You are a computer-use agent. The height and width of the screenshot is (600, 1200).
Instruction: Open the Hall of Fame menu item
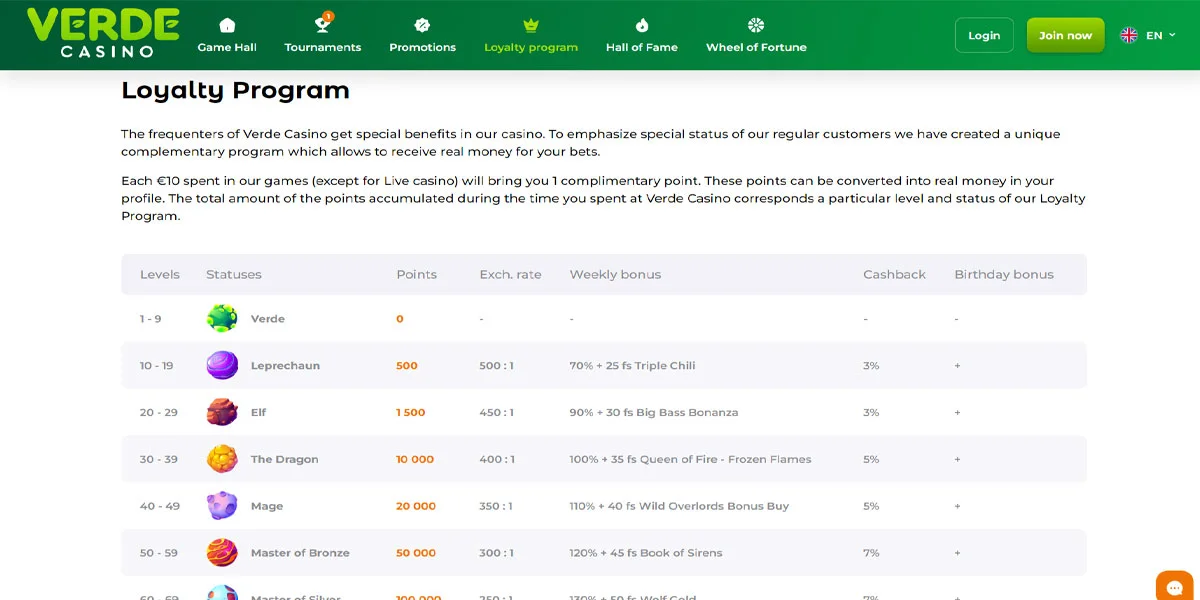[642, 35]
